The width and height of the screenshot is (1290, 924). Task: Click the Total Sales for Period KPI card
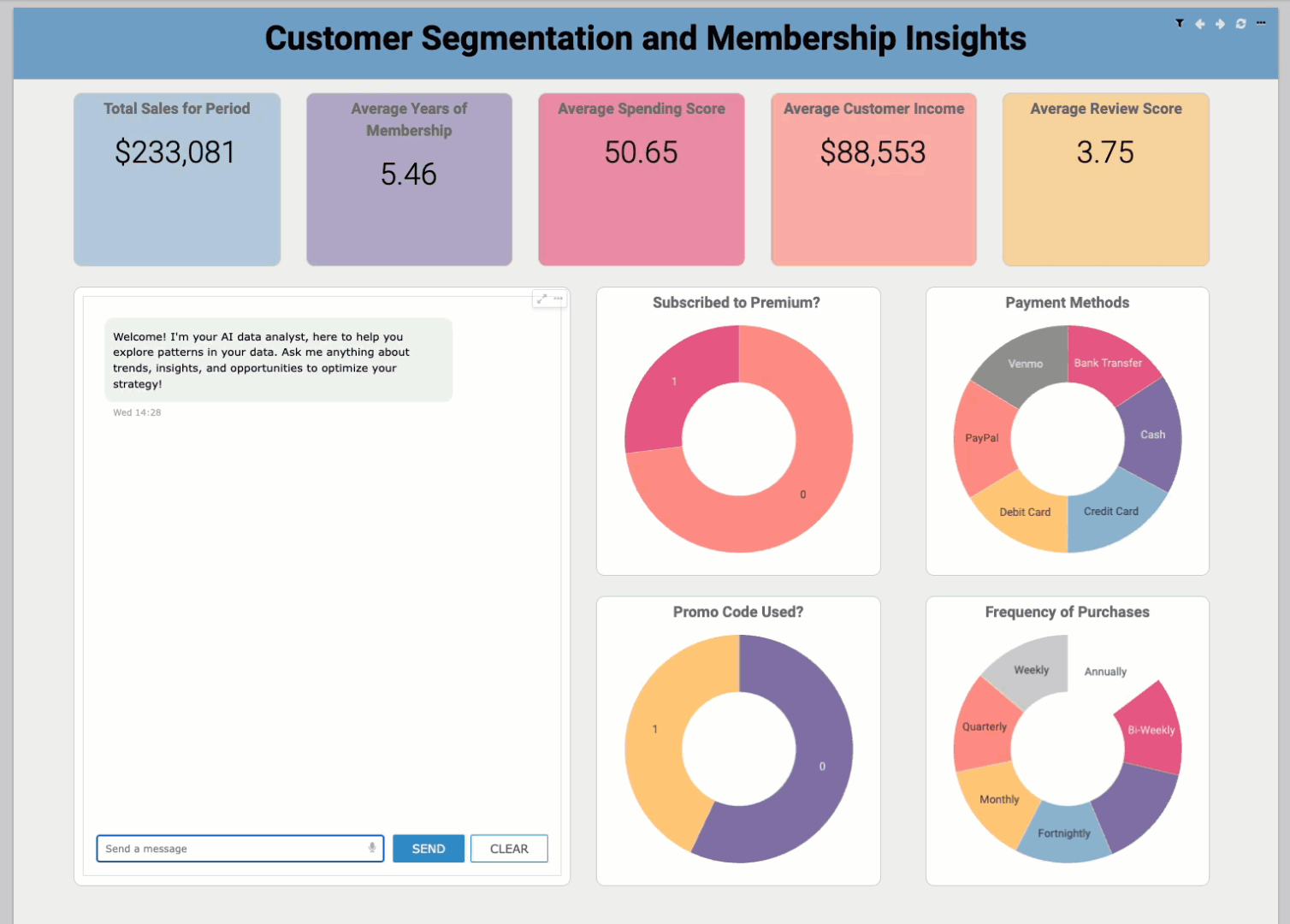(x=176, y=179)
